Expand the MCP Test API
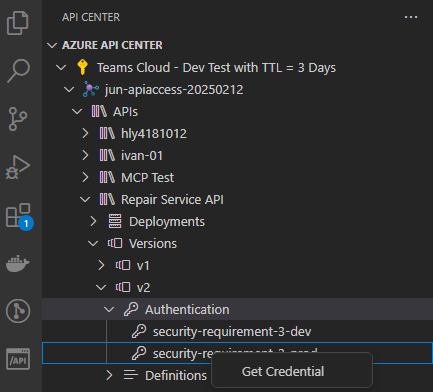433x392 pixels. point(85,177)
